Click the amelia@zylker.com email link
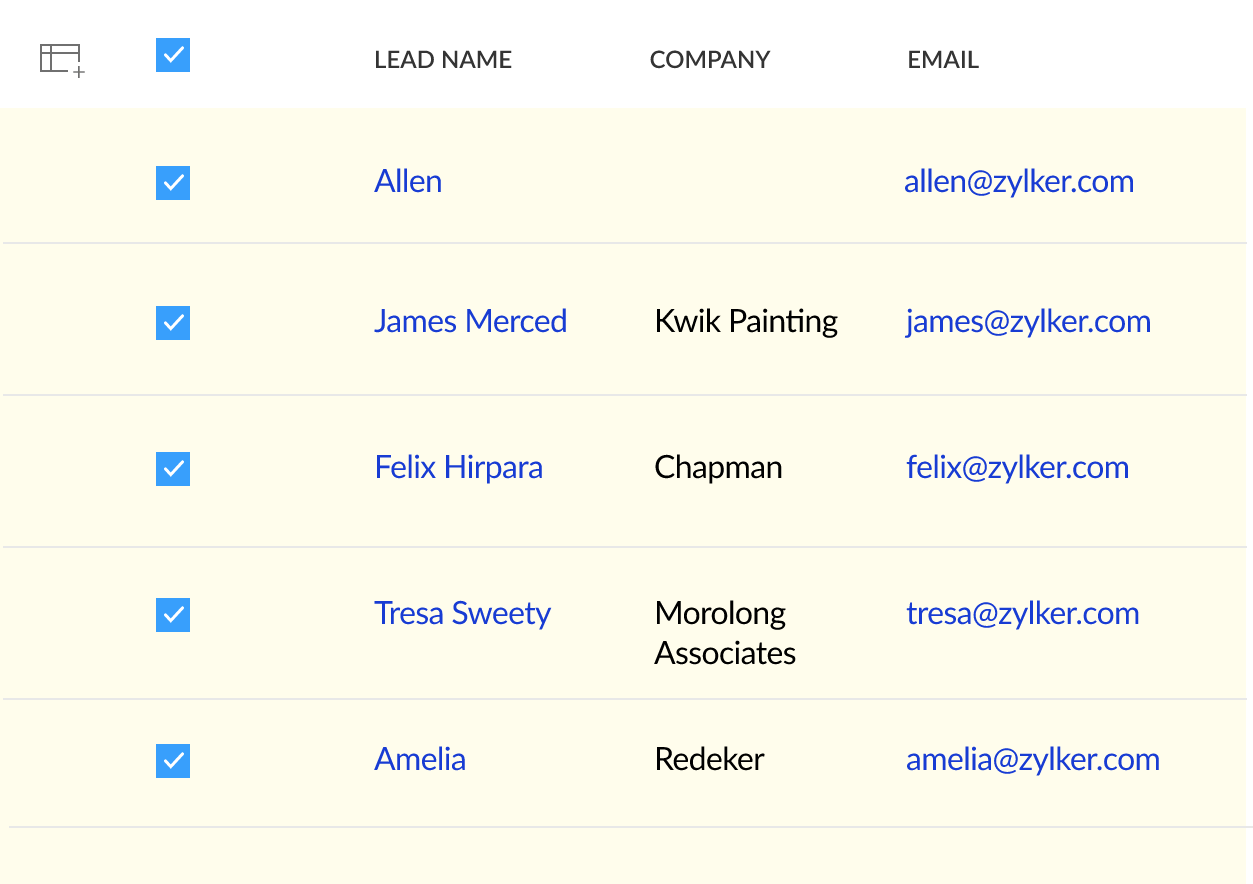This screenshot has height=884, width=1253. point(1032,760)
